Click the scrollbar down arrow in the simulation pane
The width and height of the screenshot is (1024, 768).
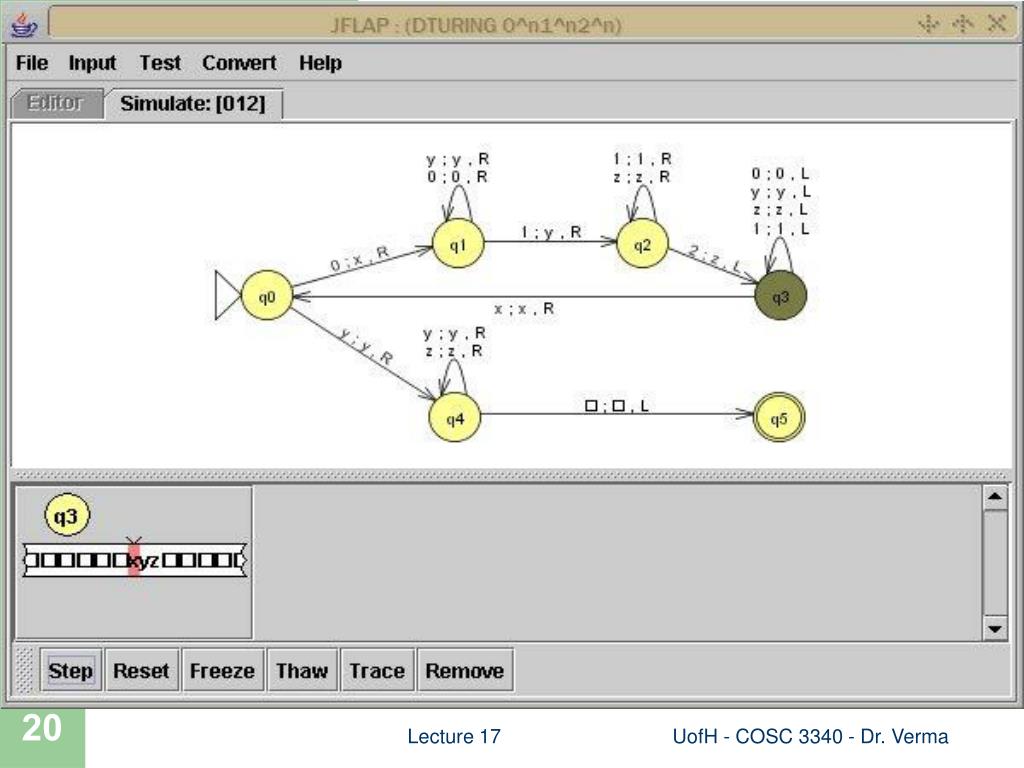(x=995, y=628)
